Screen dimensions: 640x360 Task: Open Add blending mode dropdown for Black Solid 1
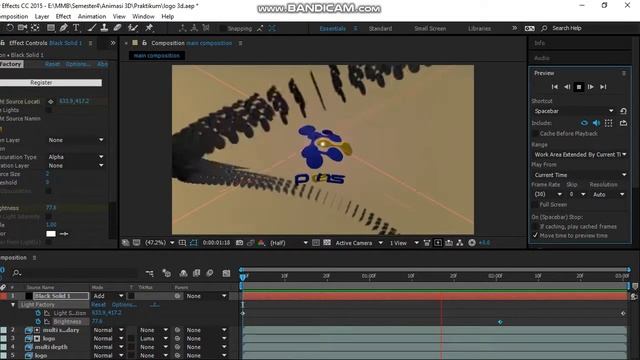click(108, 296)
